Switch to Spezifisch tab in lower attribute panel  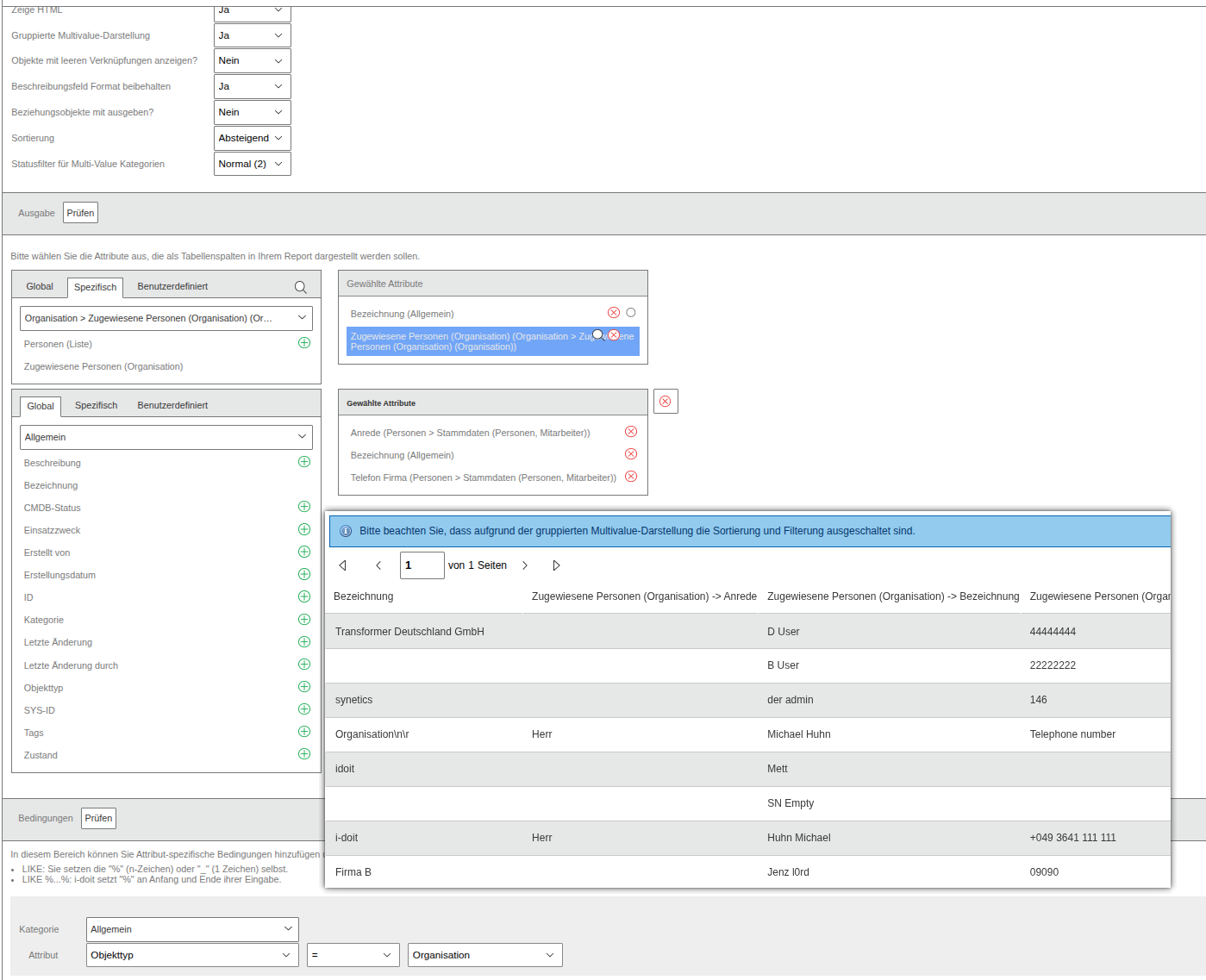tap(96, 405)
